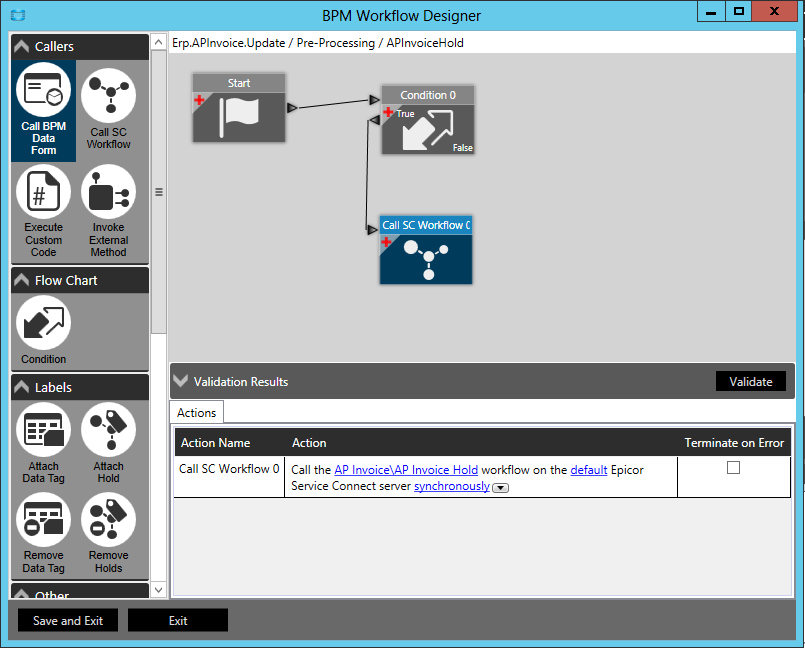Collapse the Validation Results section
The image size is (805, 649).
(181, 380)
